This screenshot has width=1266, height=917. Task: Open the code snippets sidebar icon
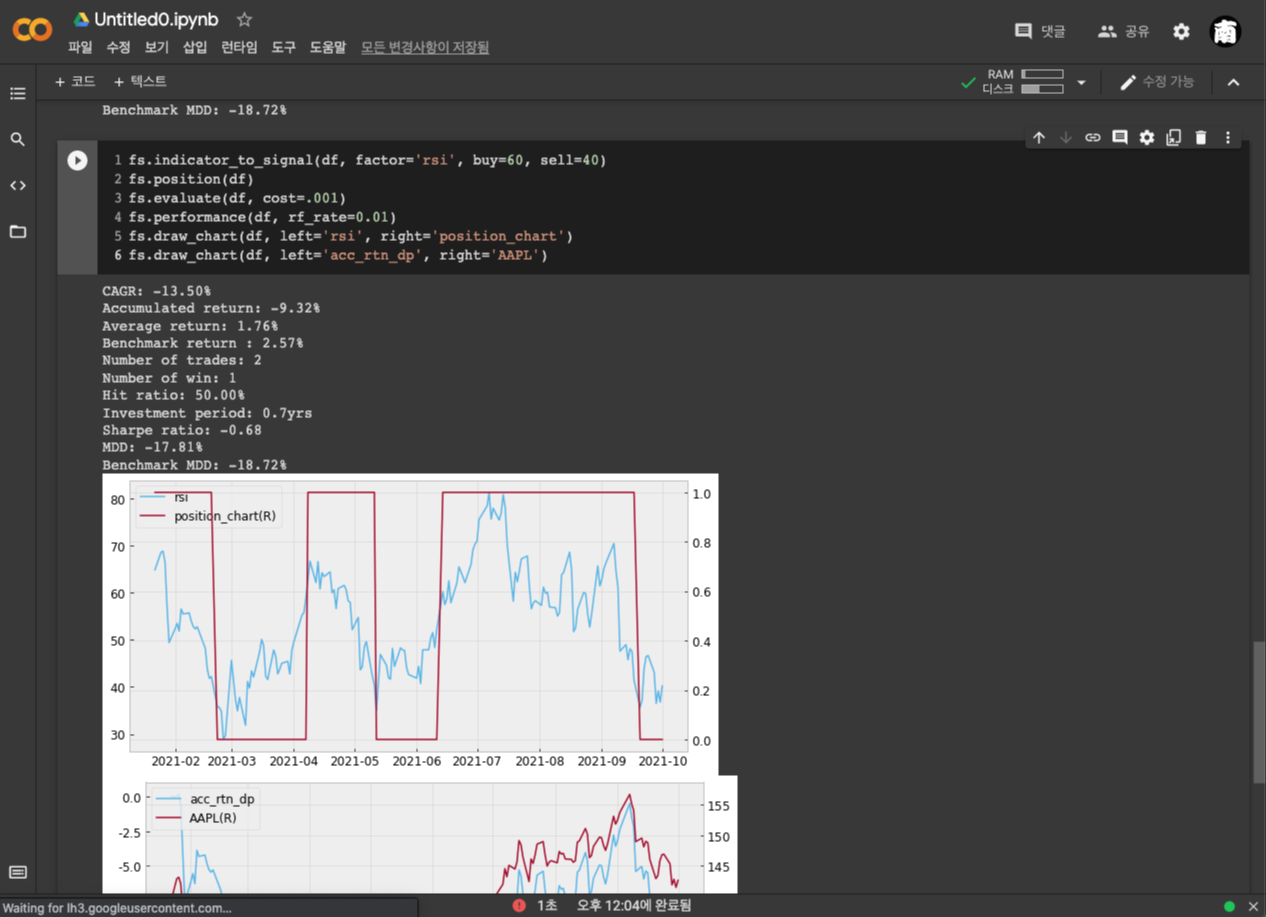[x=18, y=185]
